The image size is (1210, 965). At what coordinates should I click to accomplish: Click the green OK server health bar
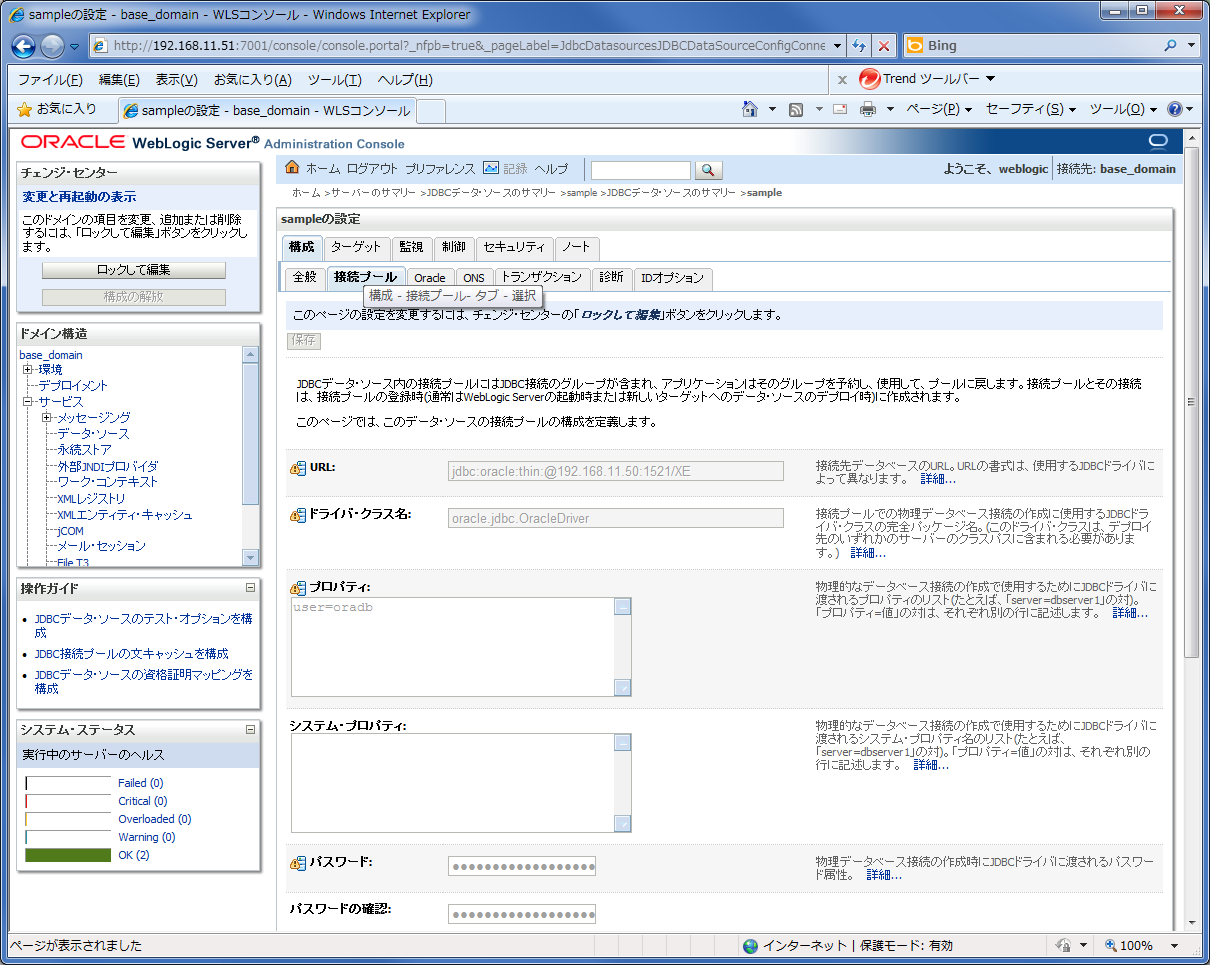tap(68, 855)
